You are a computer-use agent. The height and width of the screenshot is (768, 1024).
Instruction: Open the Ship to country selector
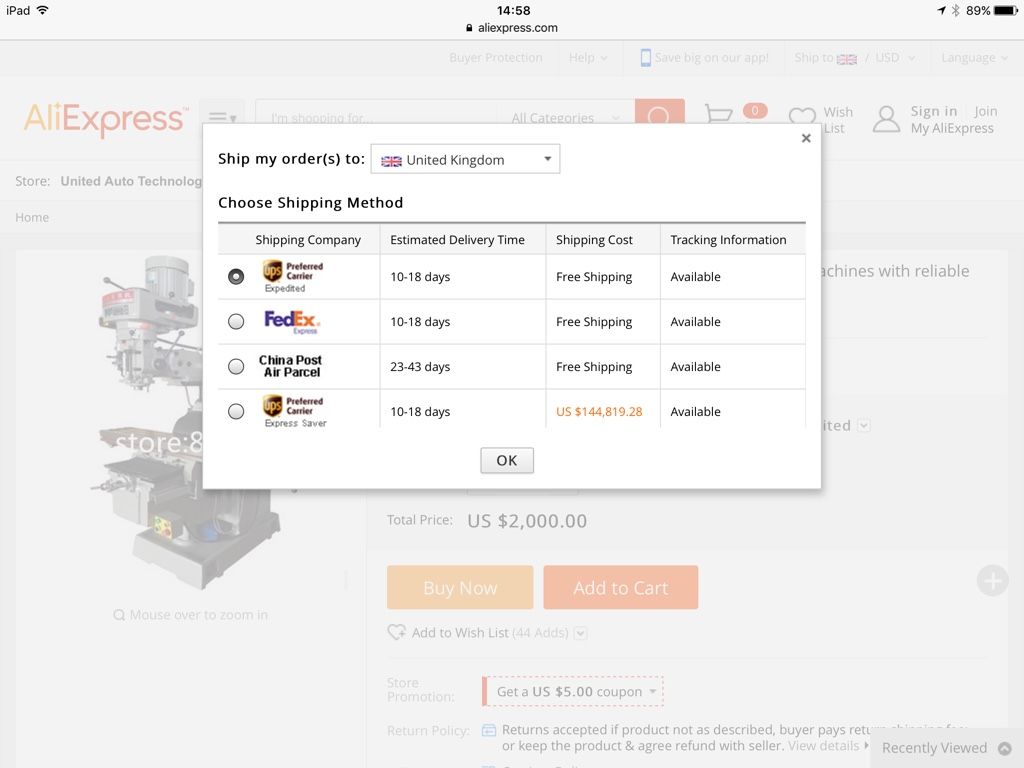click(x=825, y=57)
